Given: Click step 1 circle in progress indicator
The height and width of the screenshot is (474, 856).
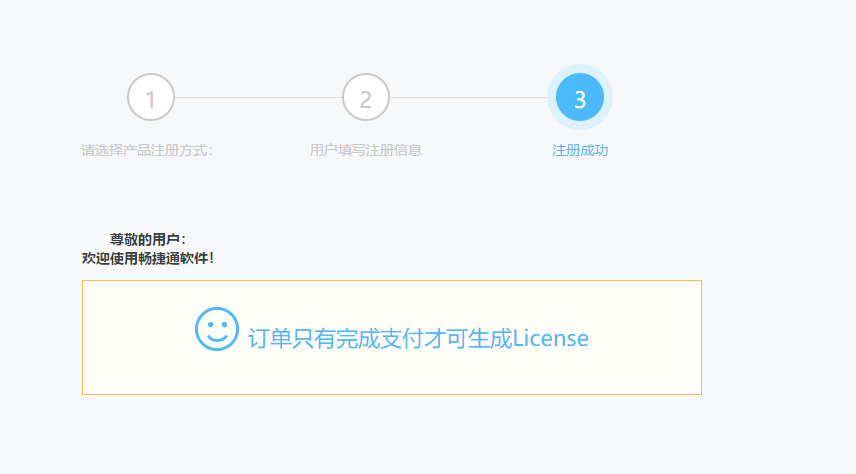Looking at the screenshot, I should tap(151, 97).
